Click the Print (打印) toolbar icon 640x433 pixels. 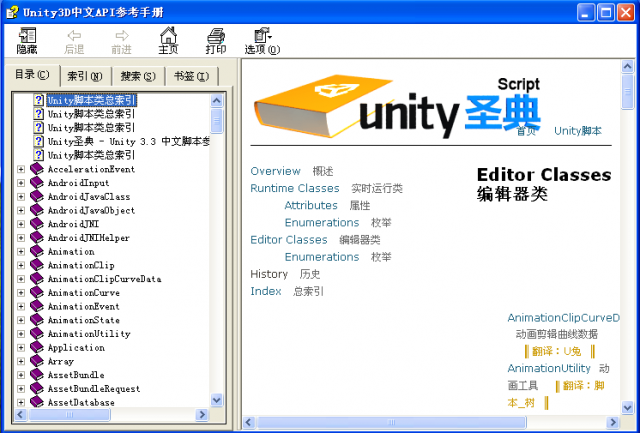click(x=216, y=40)
